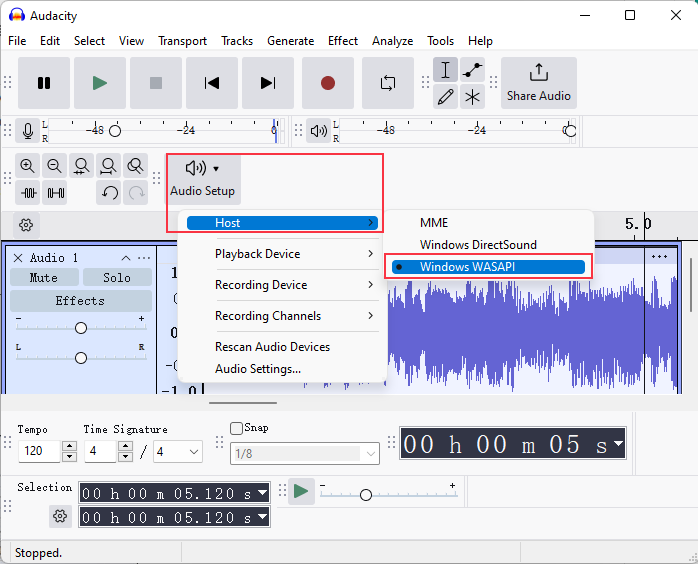Image resolution: width=698 pixels, height=564 pixels.
Task: Select Windows WASAPI host option
Action: 488,267
